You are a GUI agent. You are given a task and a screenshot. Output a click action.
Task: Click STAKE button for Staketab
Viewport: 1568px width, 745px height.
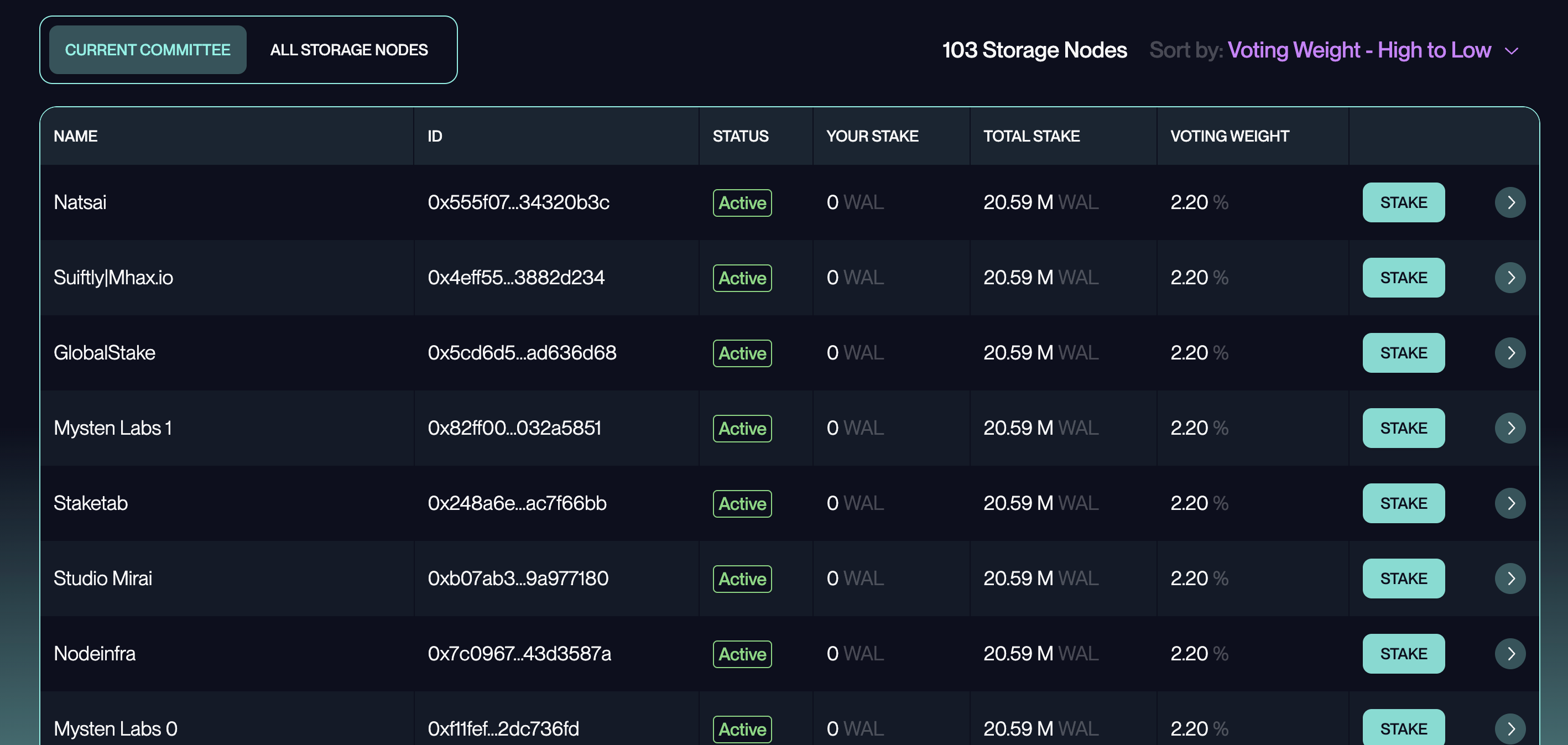(1403, 503)
